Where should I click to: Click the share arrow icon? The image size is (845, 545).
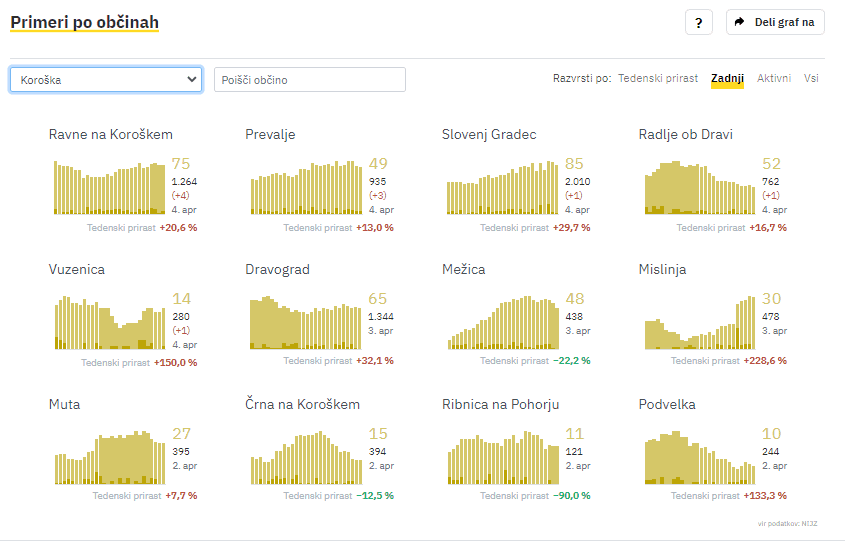click(741, 22)
